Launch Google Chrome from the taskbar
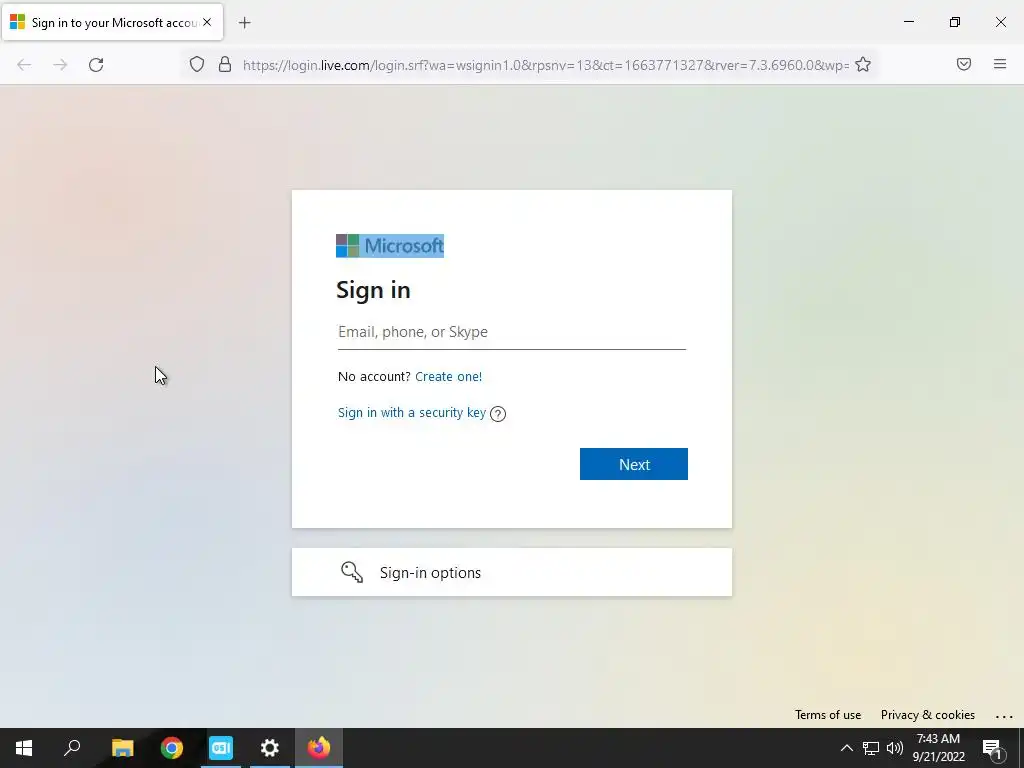 tap(172, 748)
